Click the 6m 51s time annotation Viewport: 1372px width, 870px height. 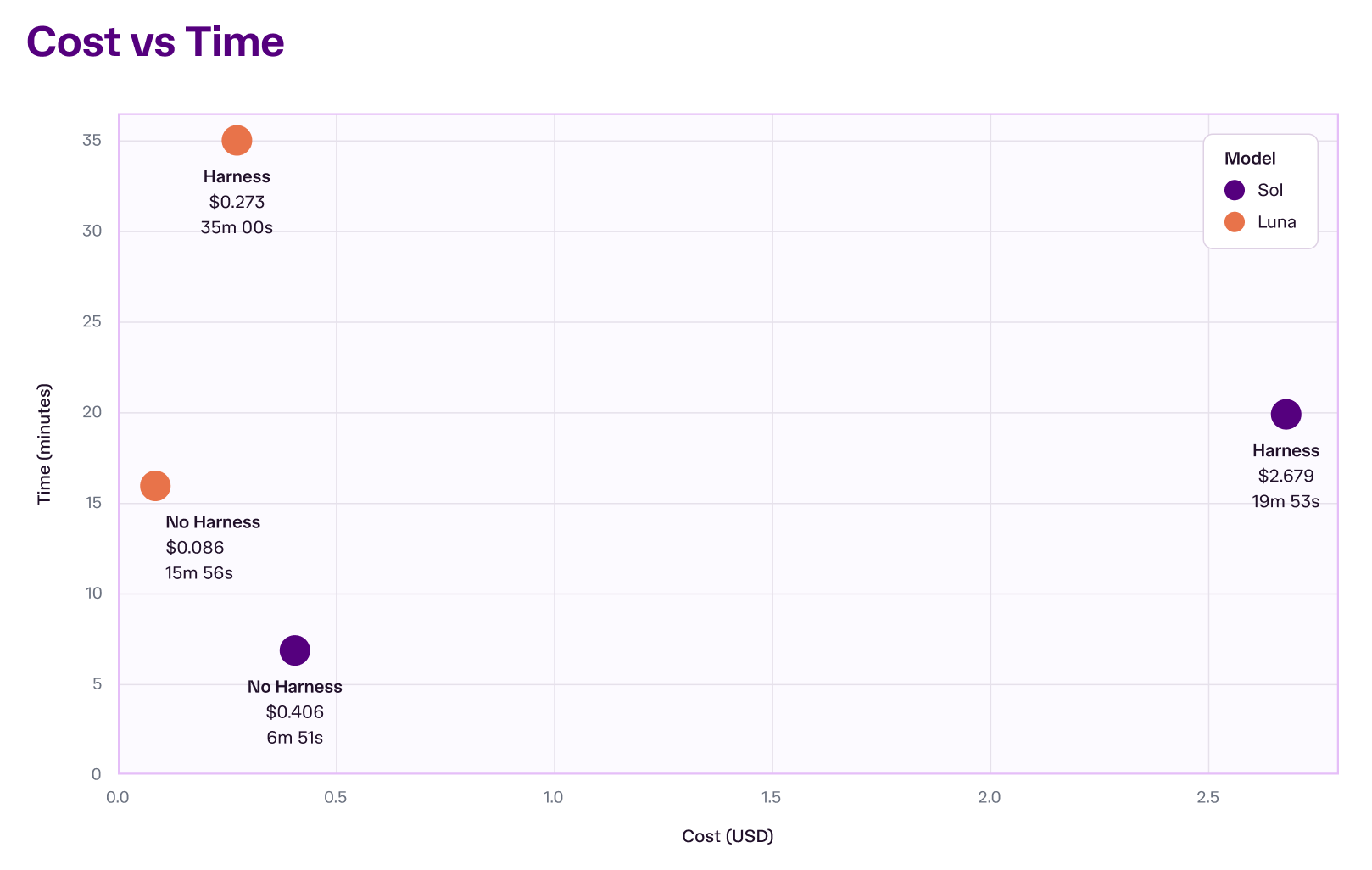click(x=294, y=738)
